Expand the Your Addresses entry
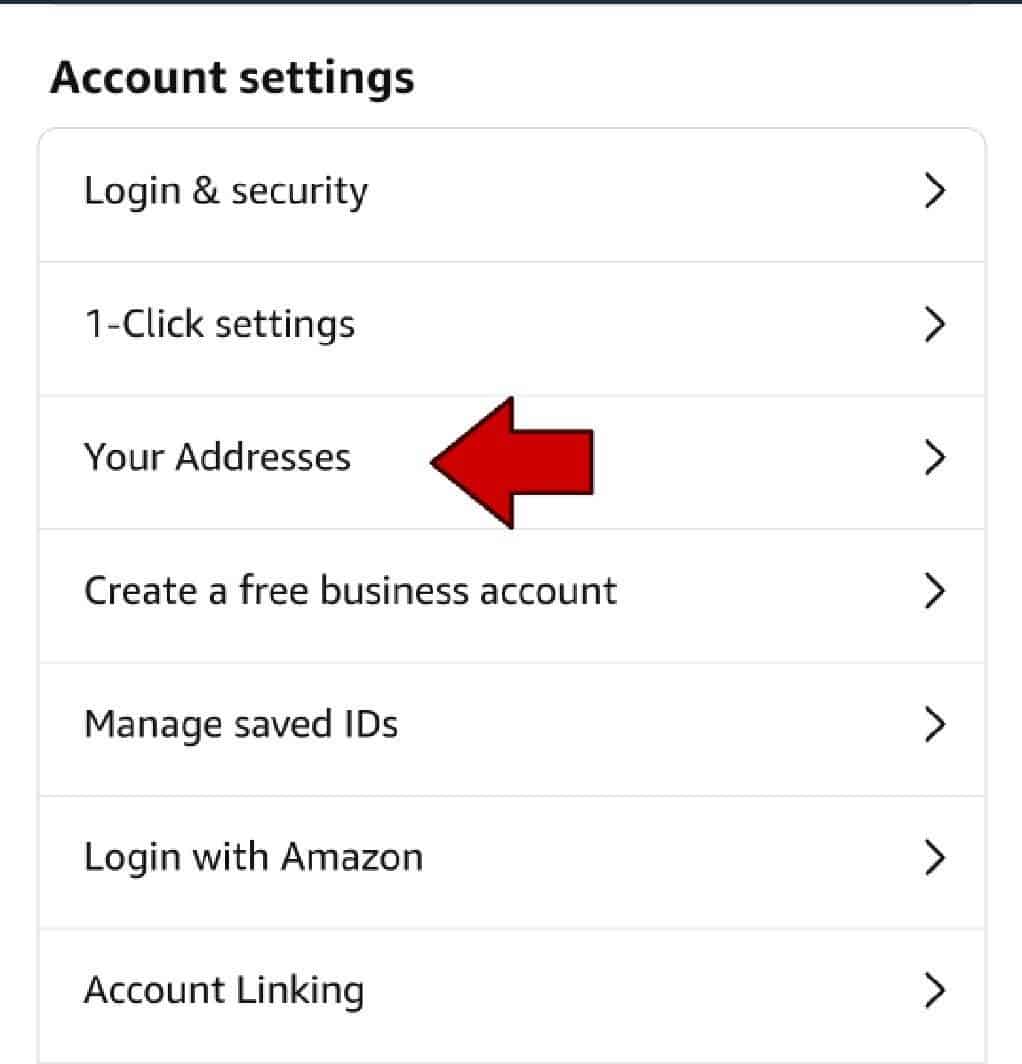1022x1064 pixels. [x=217, y=457]
